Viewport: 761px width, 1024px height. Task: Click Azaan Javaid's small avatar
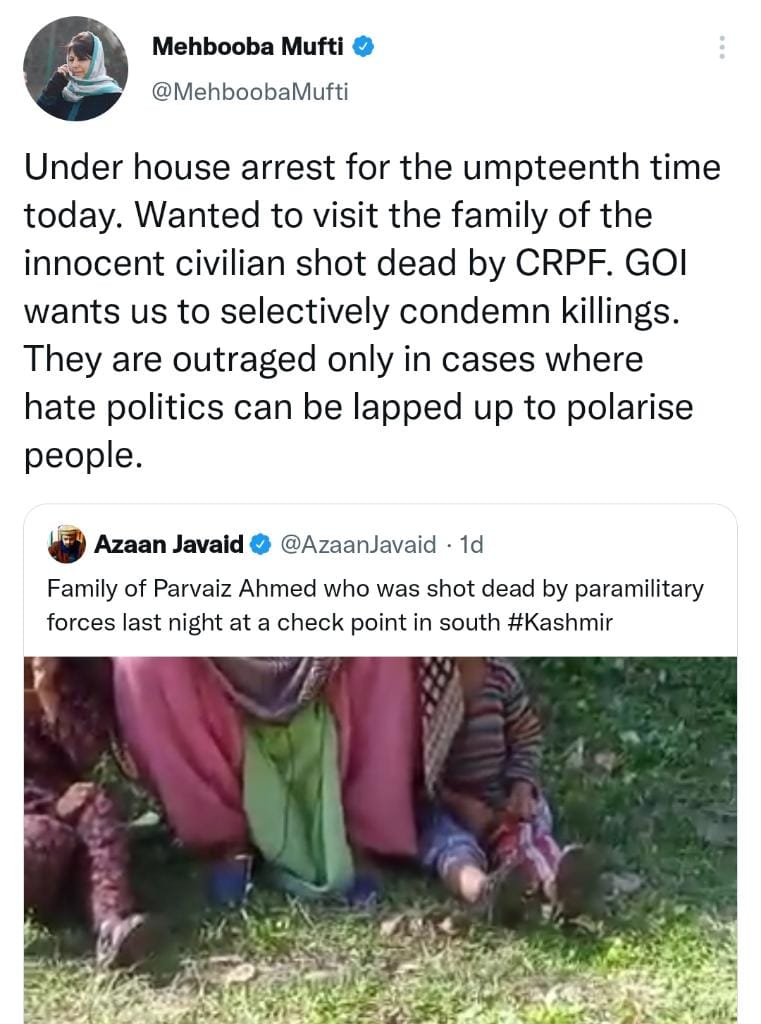[67, 544]
